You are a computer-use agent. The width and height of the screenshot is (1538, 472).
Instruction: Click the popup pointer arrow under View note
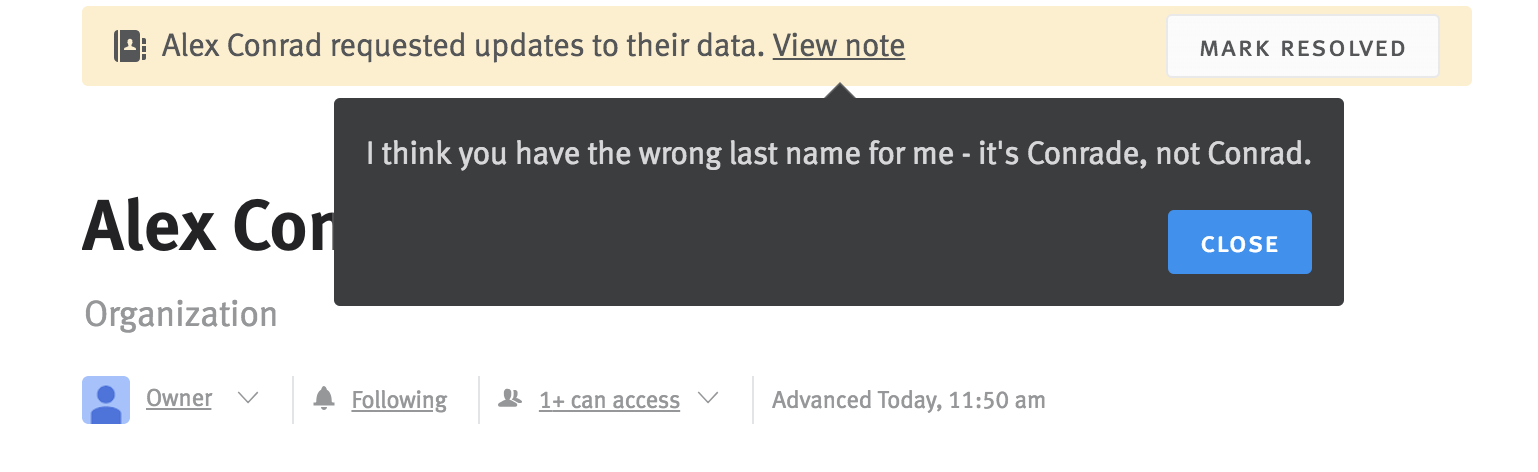(x=839, y=91)
